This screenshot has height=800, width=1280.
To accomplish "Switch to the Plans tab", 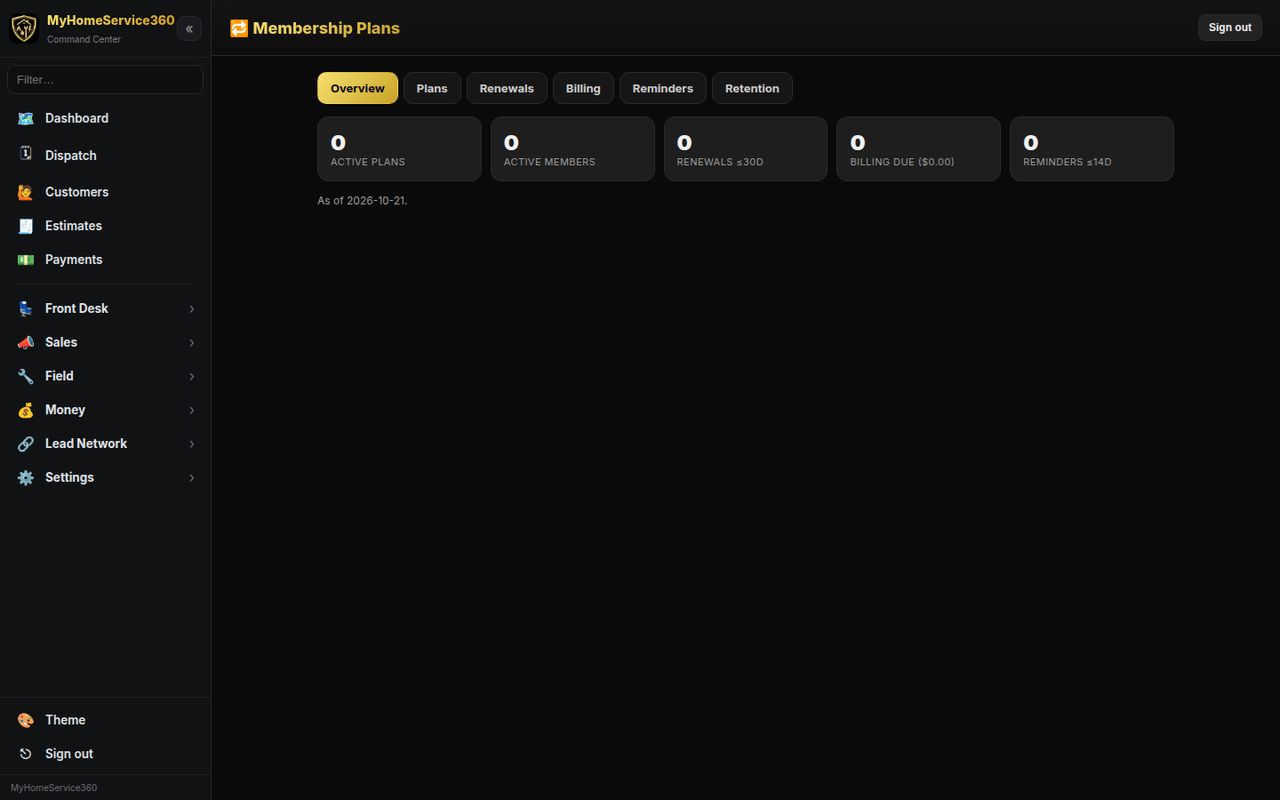I will pos(432,88).
